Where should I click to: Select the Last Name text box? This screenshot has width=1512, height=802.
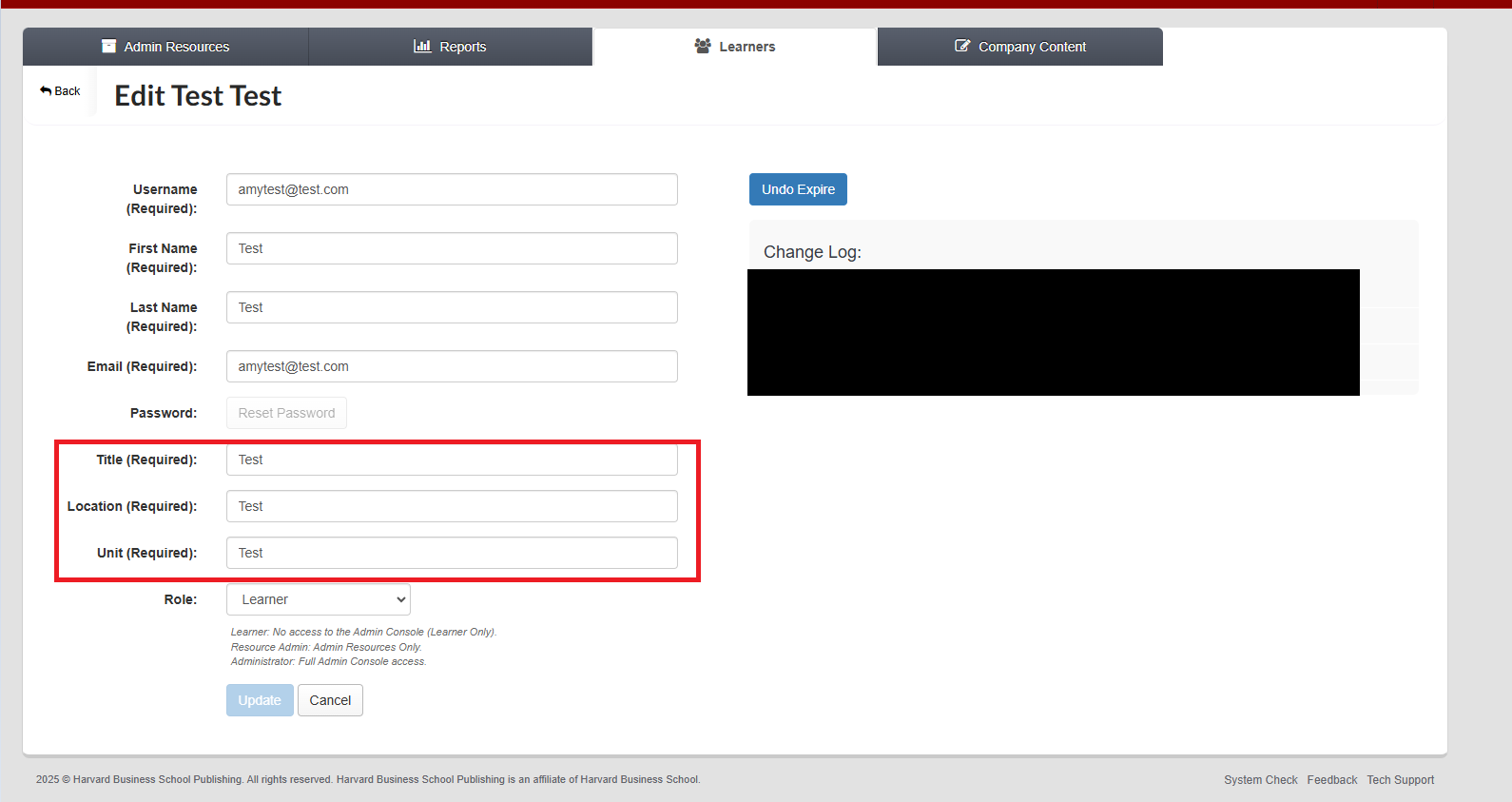pos(452,307)
